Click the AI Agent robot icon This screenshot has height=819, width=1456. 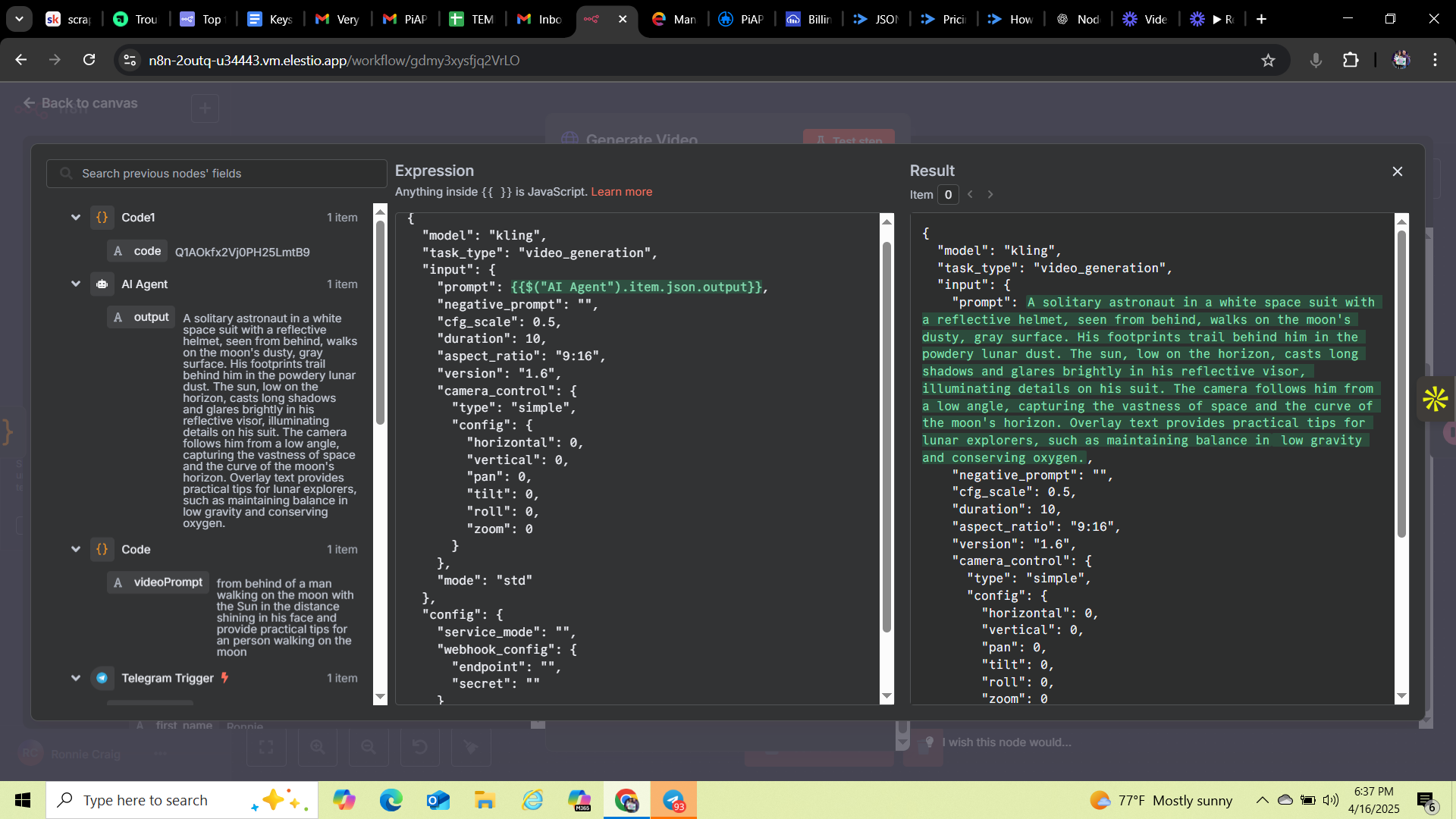point(102,284)
